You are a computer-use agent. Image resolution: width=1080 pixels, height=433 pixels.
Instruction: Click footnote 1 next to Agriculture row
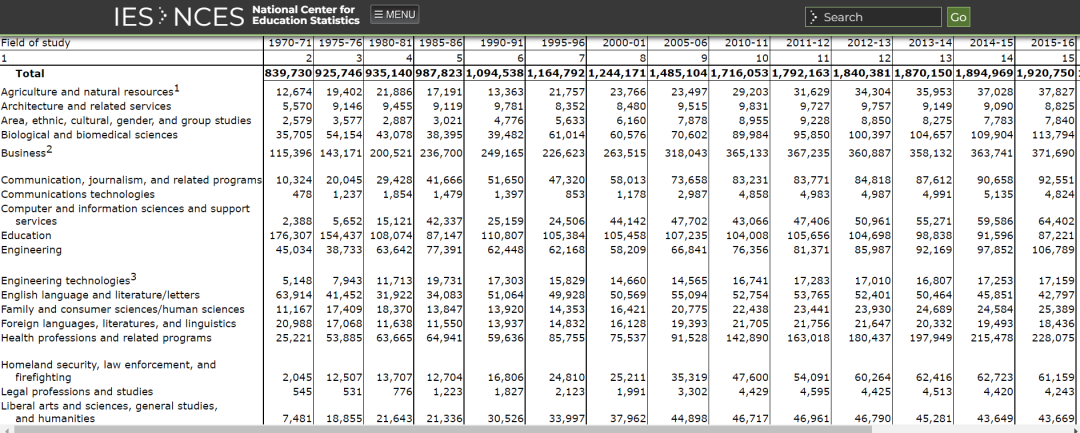tap(177, 88)
